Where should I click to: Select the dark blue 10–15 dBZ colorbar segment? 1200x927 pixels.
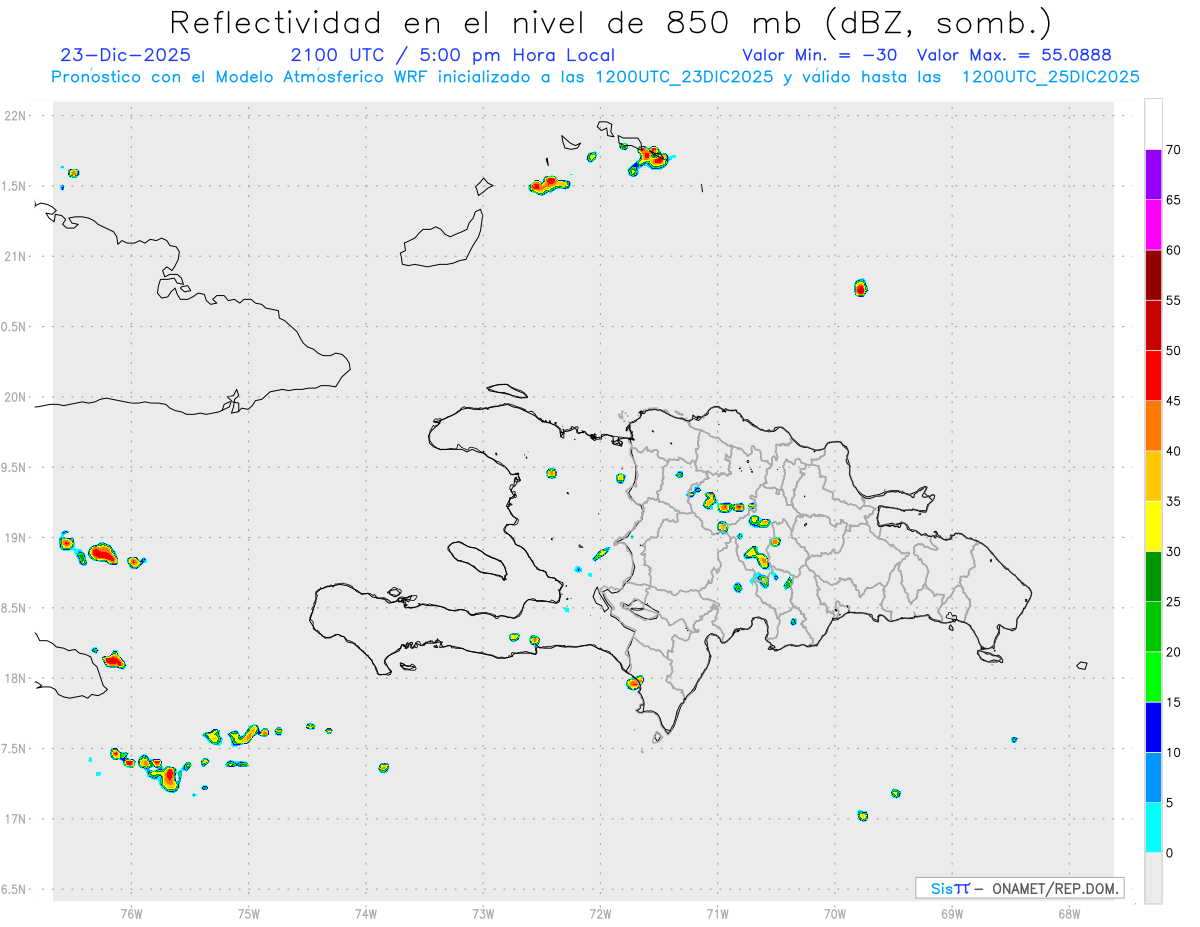tap(1153, 727)
